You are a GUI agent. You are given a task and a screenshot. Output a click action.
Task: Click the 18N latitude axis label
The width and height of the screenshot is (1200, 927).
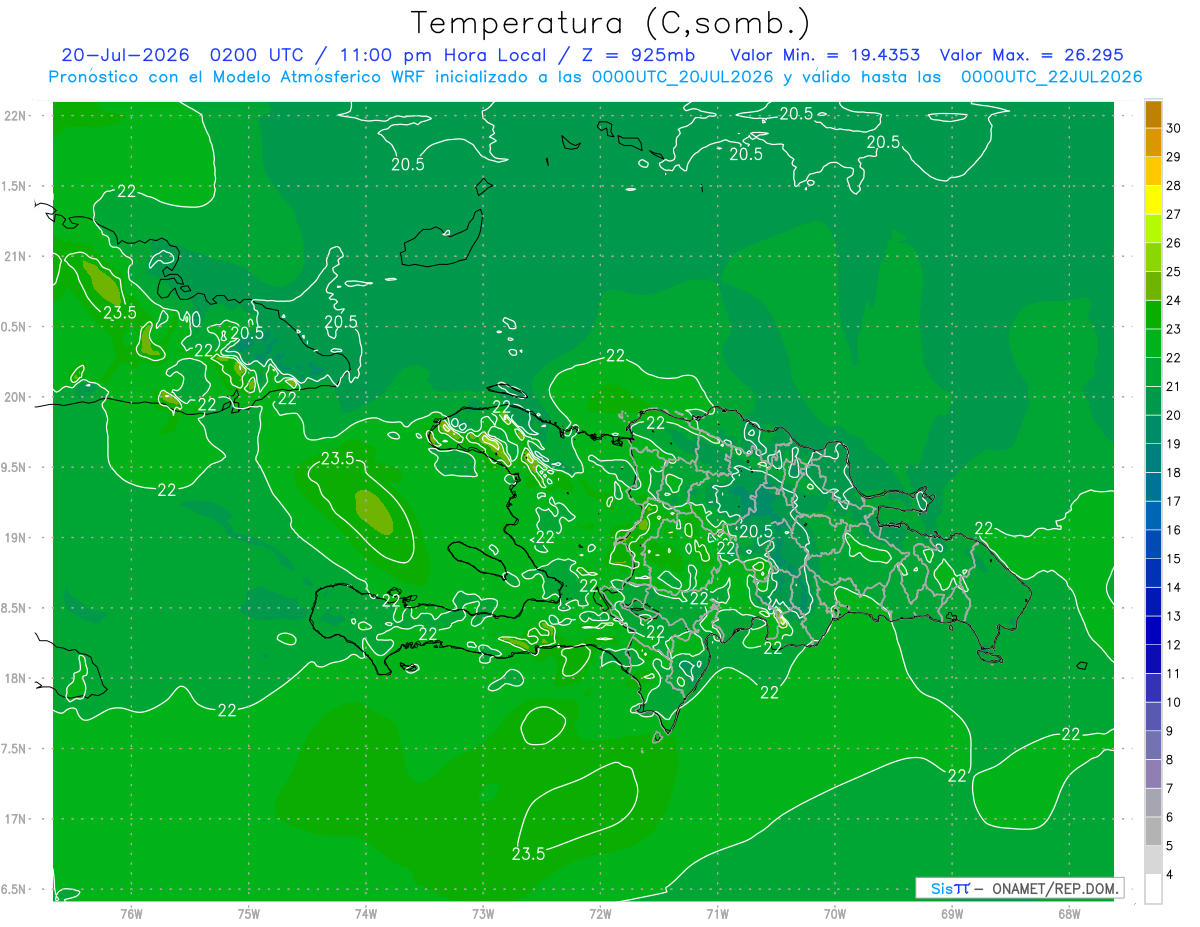[x=16, y=678]
